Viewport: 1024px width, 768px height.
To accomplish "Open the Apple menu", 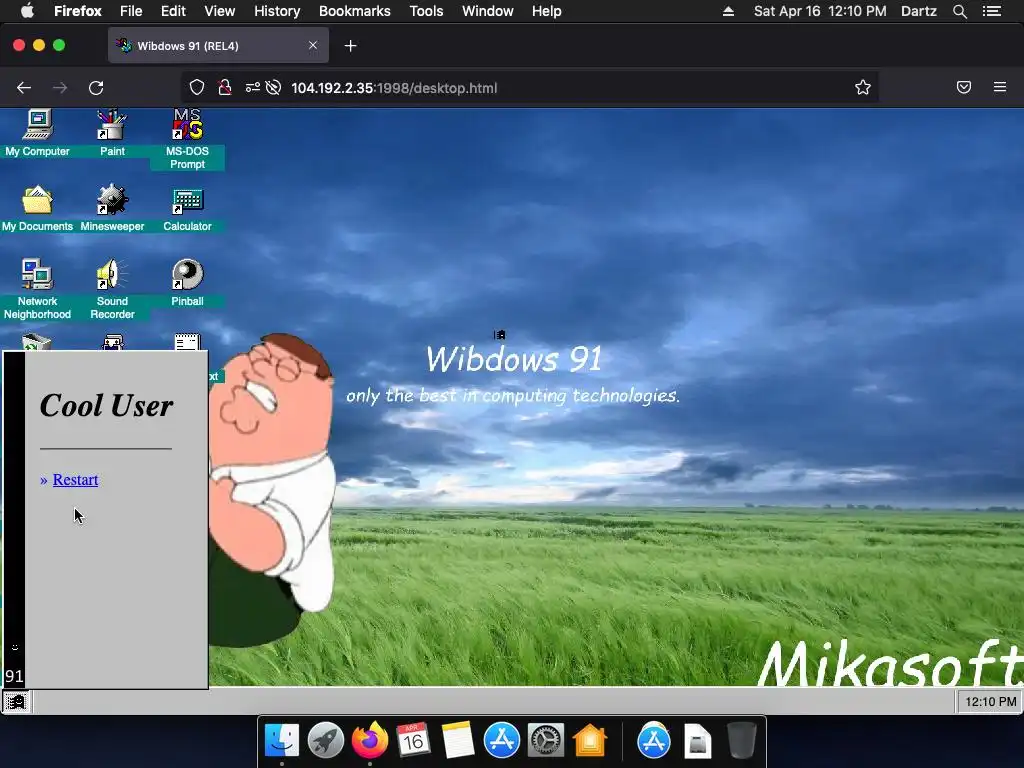I will tap(27, 11).
